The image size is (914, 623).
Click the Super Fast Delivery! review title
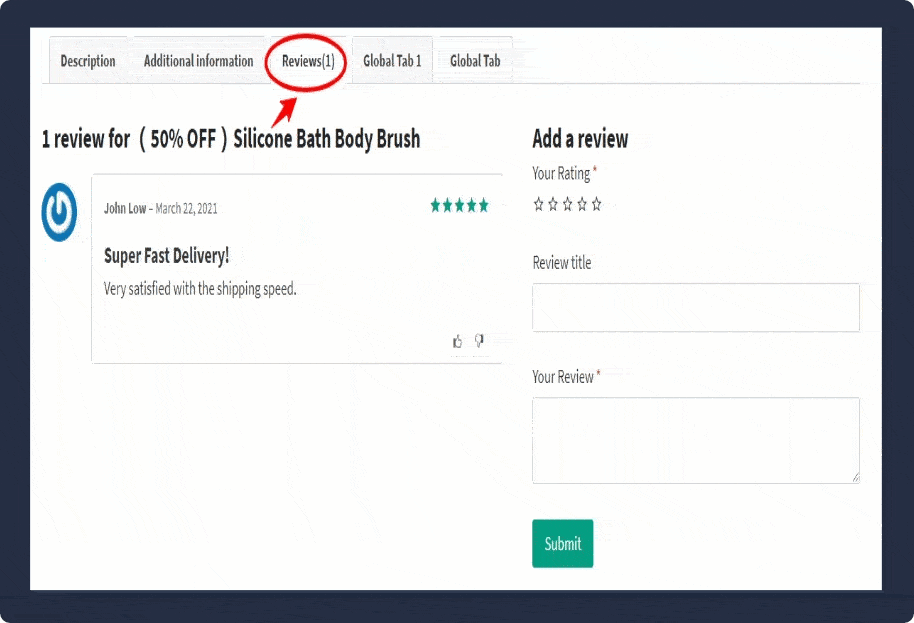click(166, 256)
